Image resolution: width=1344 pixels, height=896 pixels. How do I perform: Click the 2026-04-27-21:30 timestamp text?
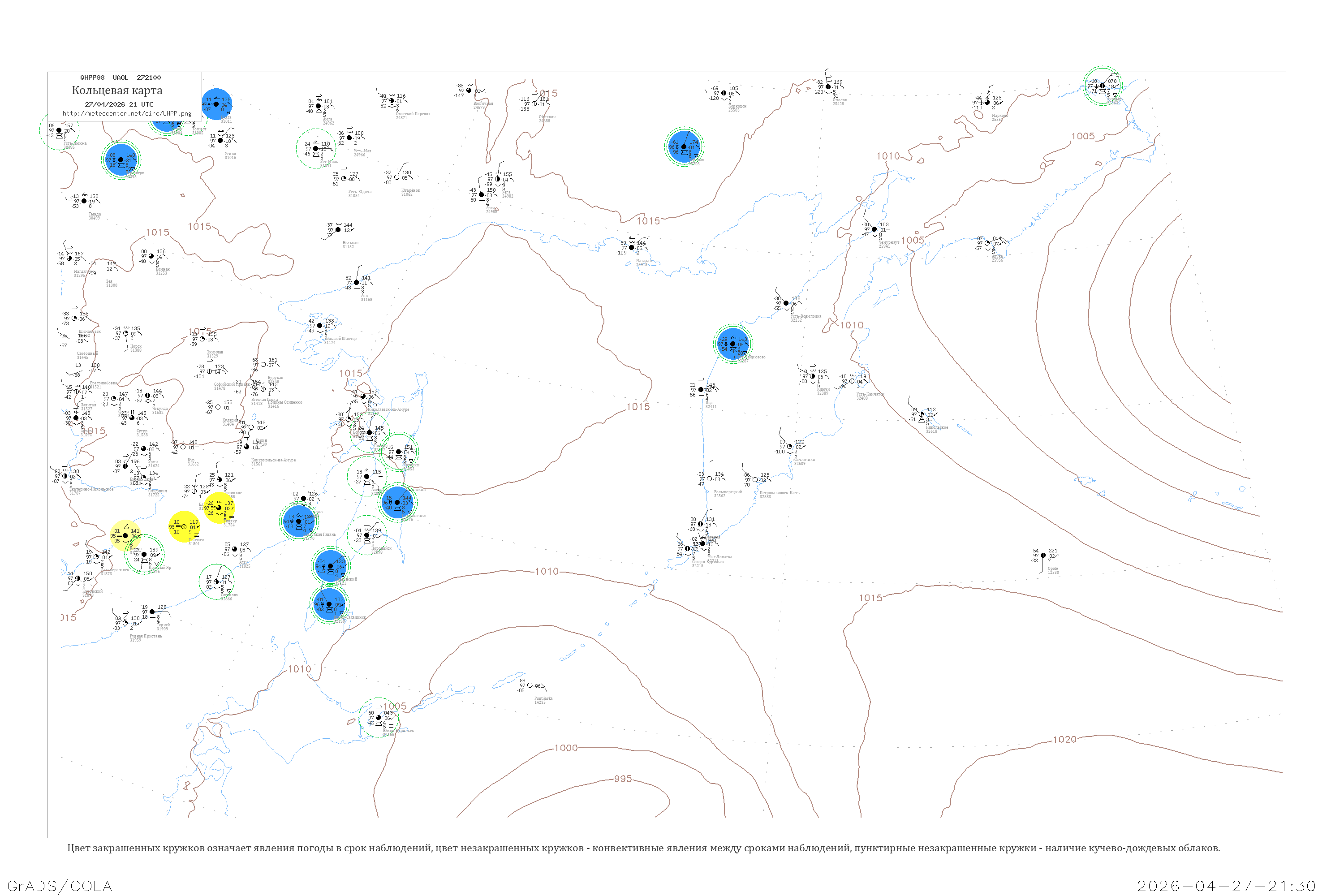(x=1226, y=886)
